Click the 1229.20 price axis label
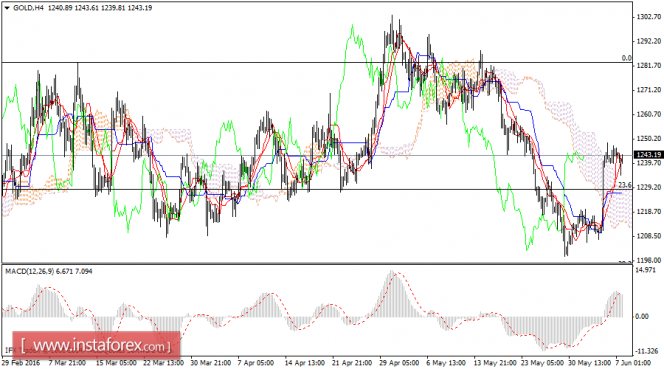The width and height of the screenshot is (664, 369). 648,187
